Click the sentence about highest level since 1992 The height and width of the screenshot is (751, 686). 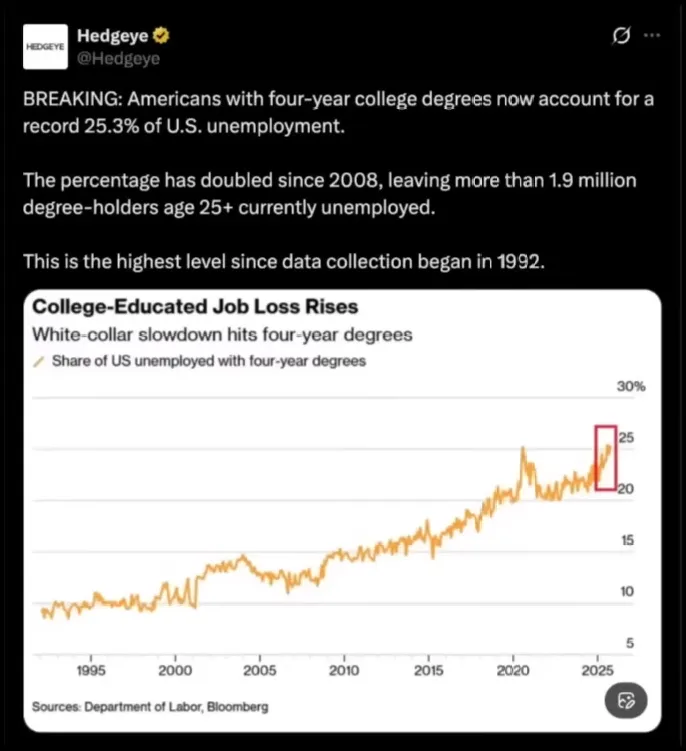coord(284,265)
